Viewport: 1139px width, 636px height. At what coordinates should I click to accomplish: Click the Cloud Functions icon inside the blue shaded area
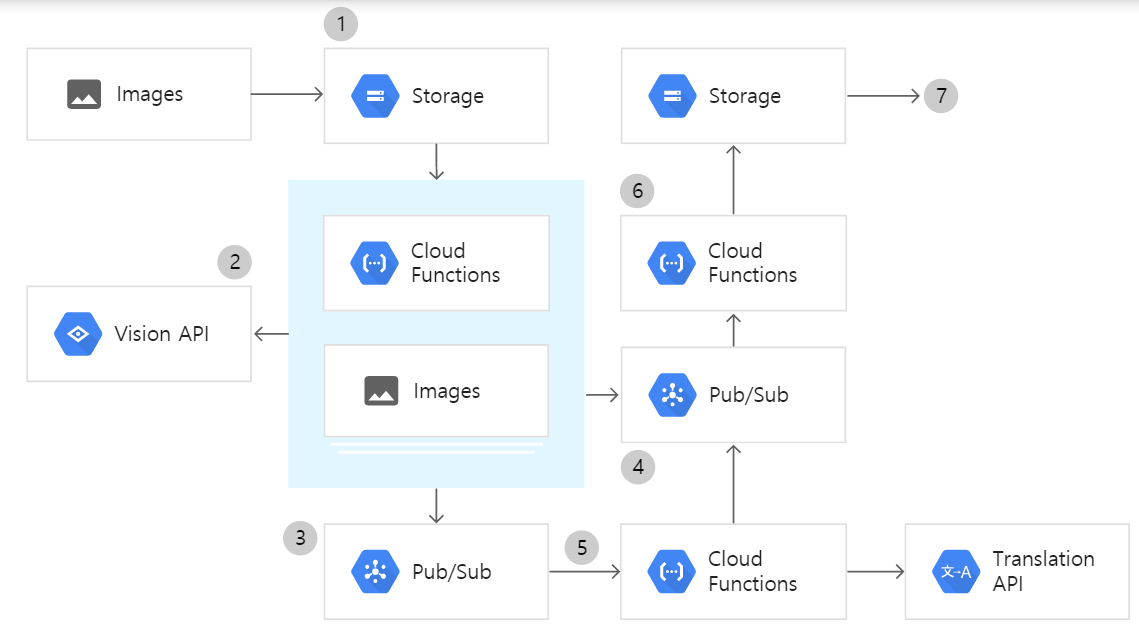374,263
